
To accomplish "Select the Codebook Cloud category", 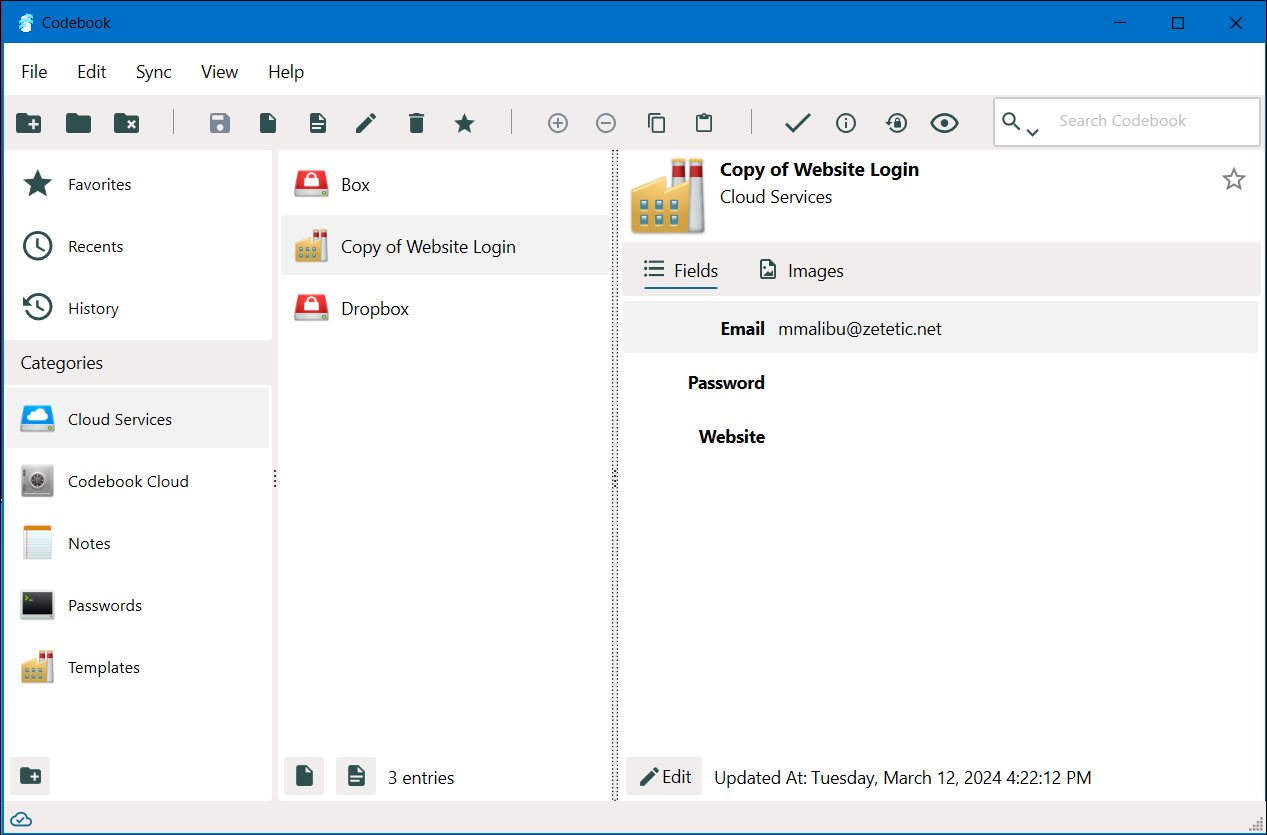I will [138, 482].
